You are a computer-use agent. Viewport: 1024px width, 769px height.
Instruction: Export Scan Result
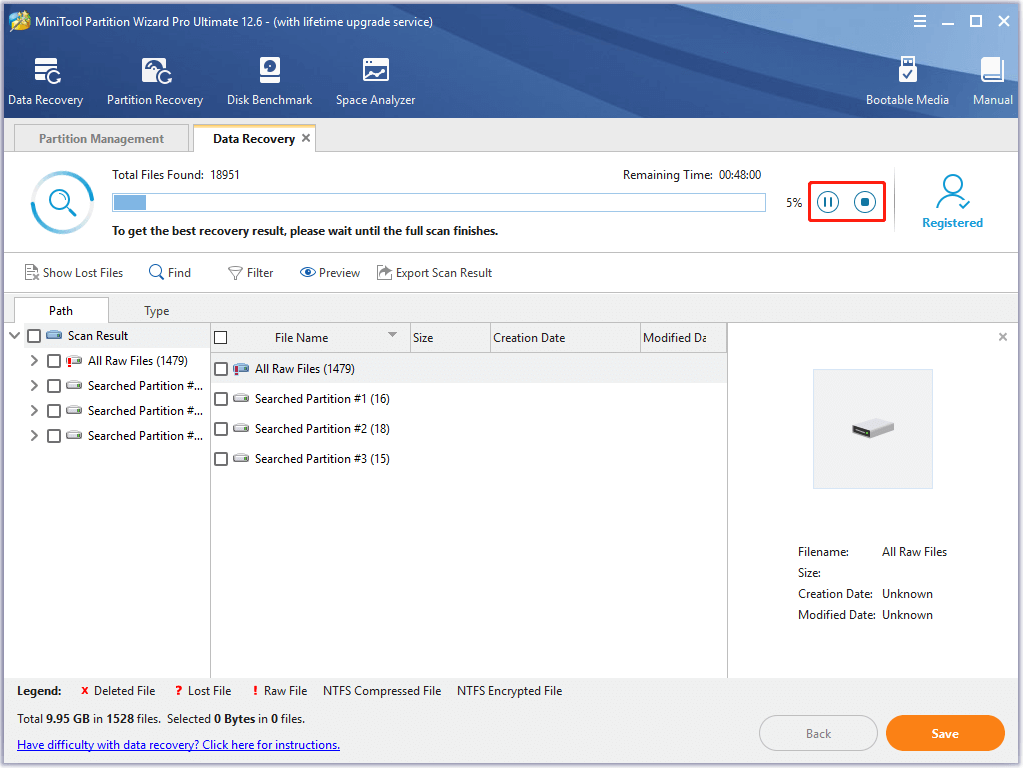tap(434, 273)
